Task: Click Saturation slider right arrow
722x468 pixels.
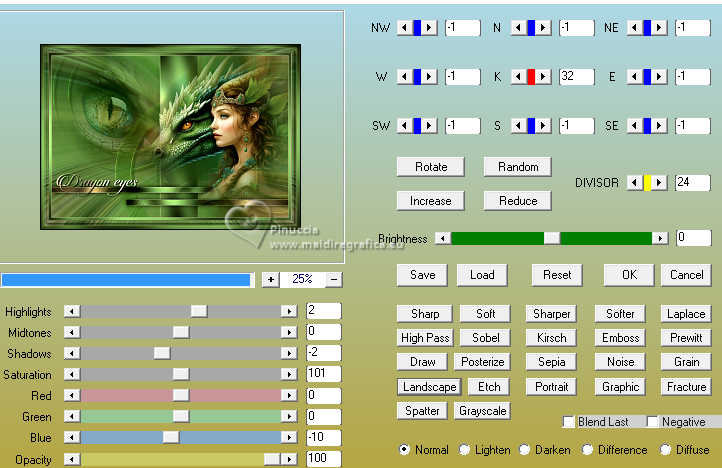Action: click(x=289, y=374)
